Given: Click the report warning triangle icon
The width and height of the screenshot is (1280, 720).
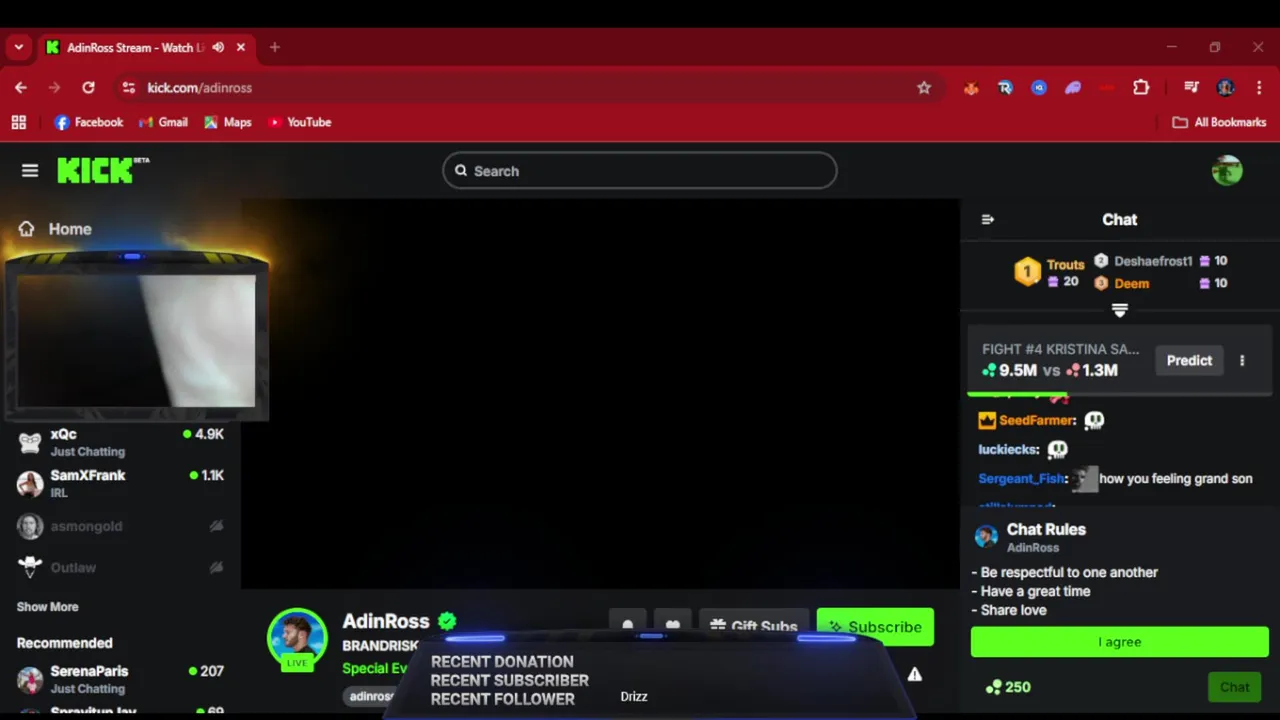Looking at the screenshot, I should (914, 675).
